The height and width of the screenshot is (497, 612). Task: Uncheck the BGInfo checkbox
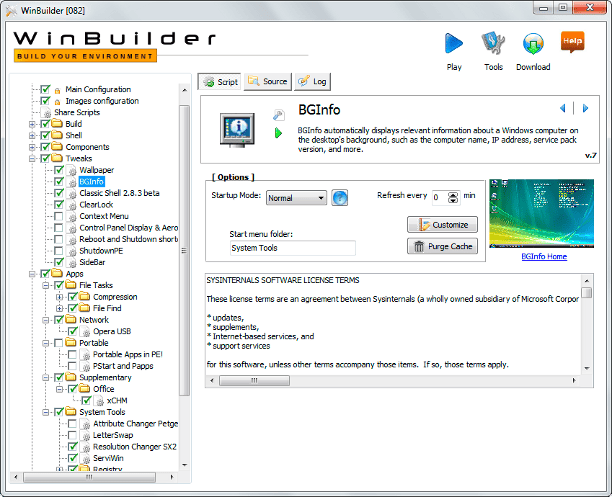59,182
